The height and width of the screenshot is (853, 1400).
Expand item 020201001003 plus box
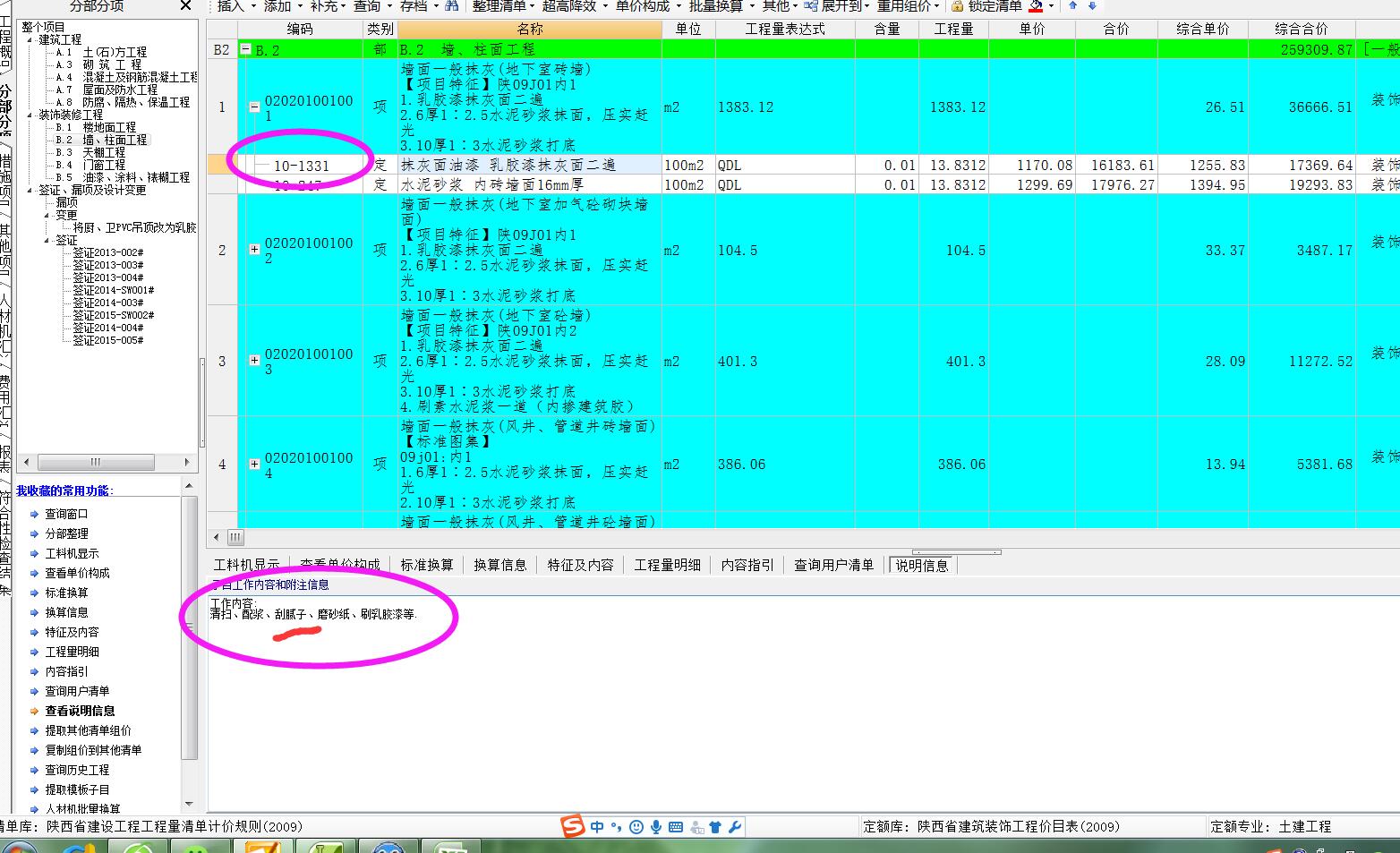tap(254, 361)
